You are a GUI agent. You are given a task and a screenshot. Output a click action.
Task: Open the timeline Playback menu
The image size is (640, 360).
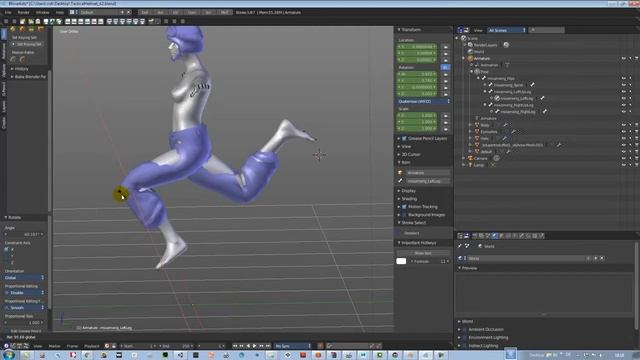[91, 346]
